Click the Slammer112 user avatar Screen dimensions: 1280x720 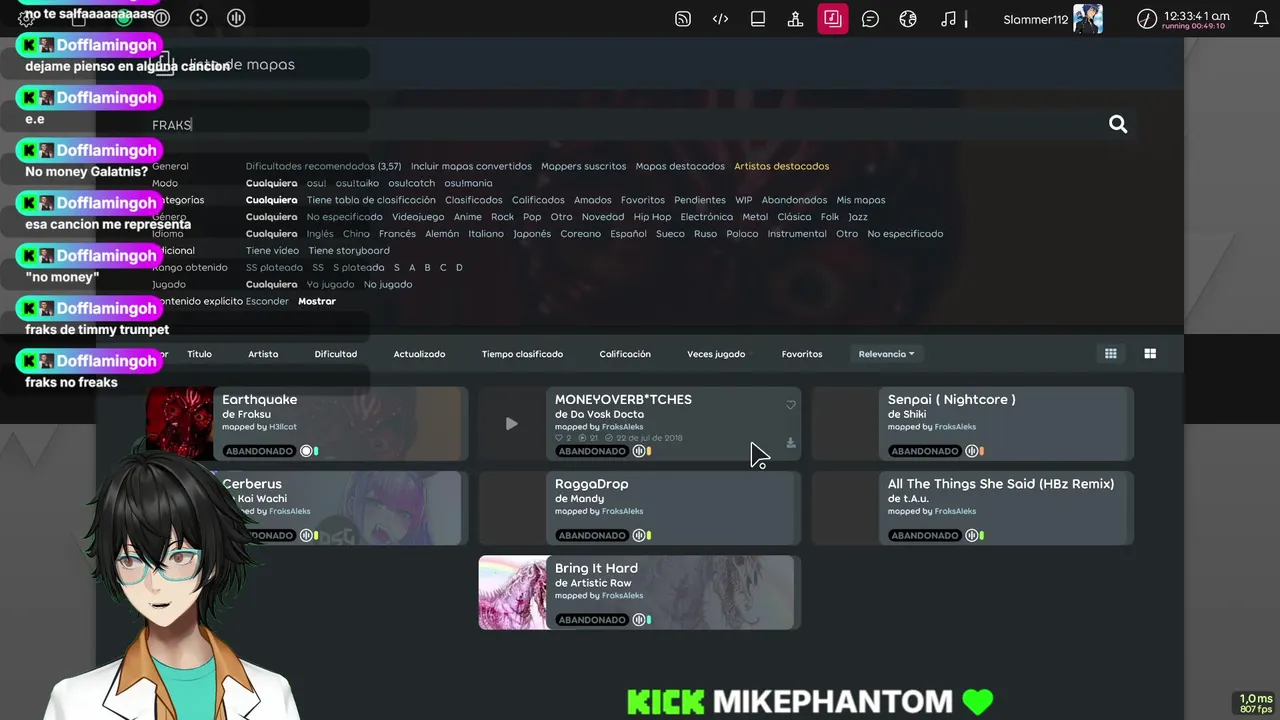point(1087,18)
